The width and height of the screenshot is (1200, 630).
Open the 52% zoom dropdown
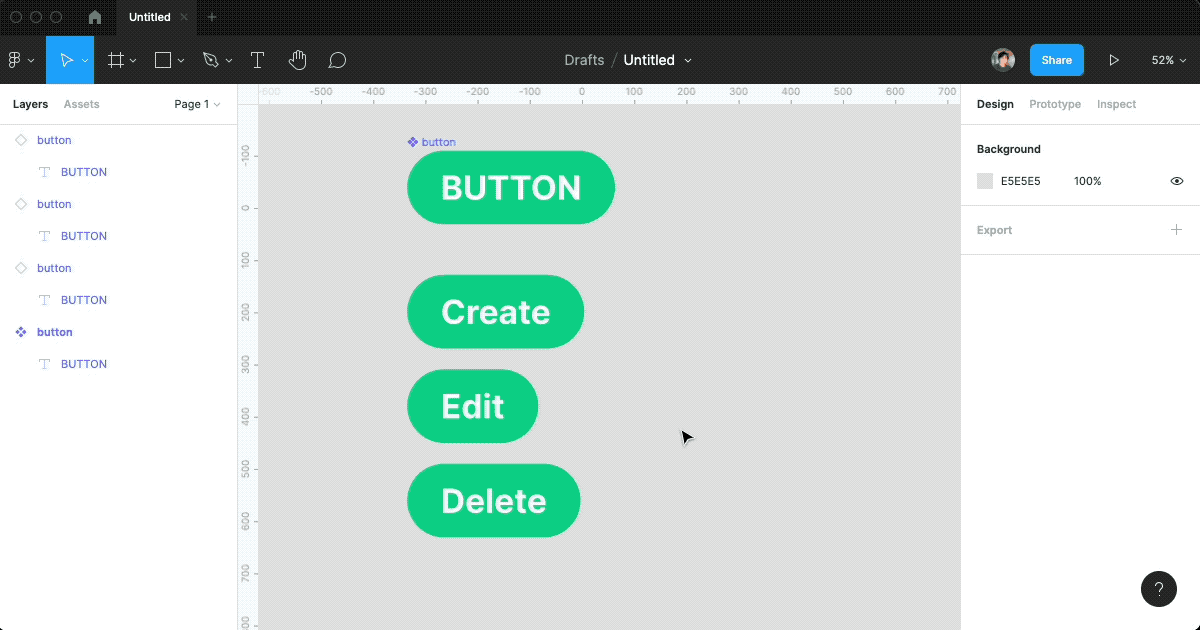(1168, 60)
